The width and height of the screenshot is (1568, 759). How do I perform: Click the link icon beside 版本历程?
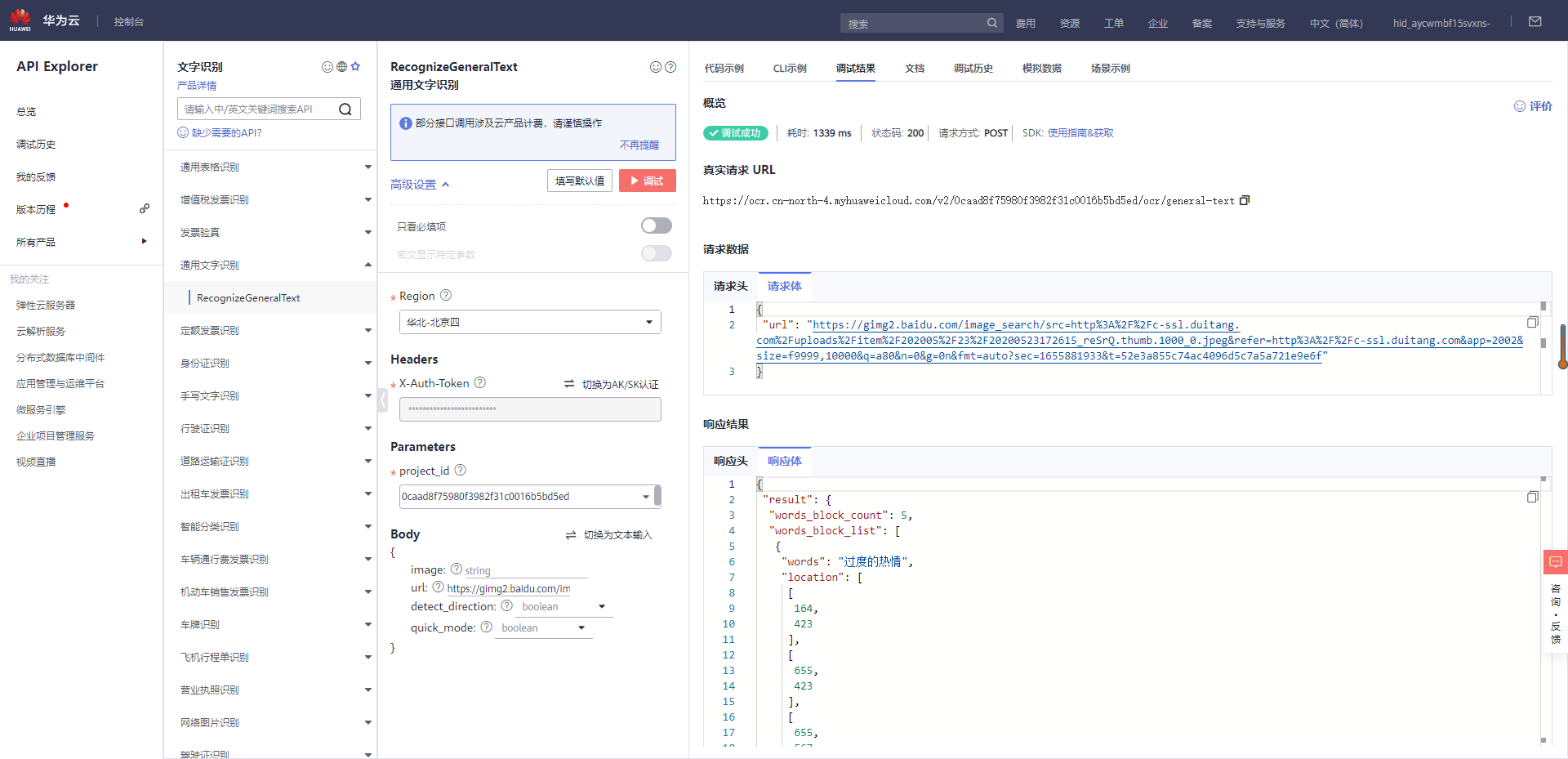[145, 209]
